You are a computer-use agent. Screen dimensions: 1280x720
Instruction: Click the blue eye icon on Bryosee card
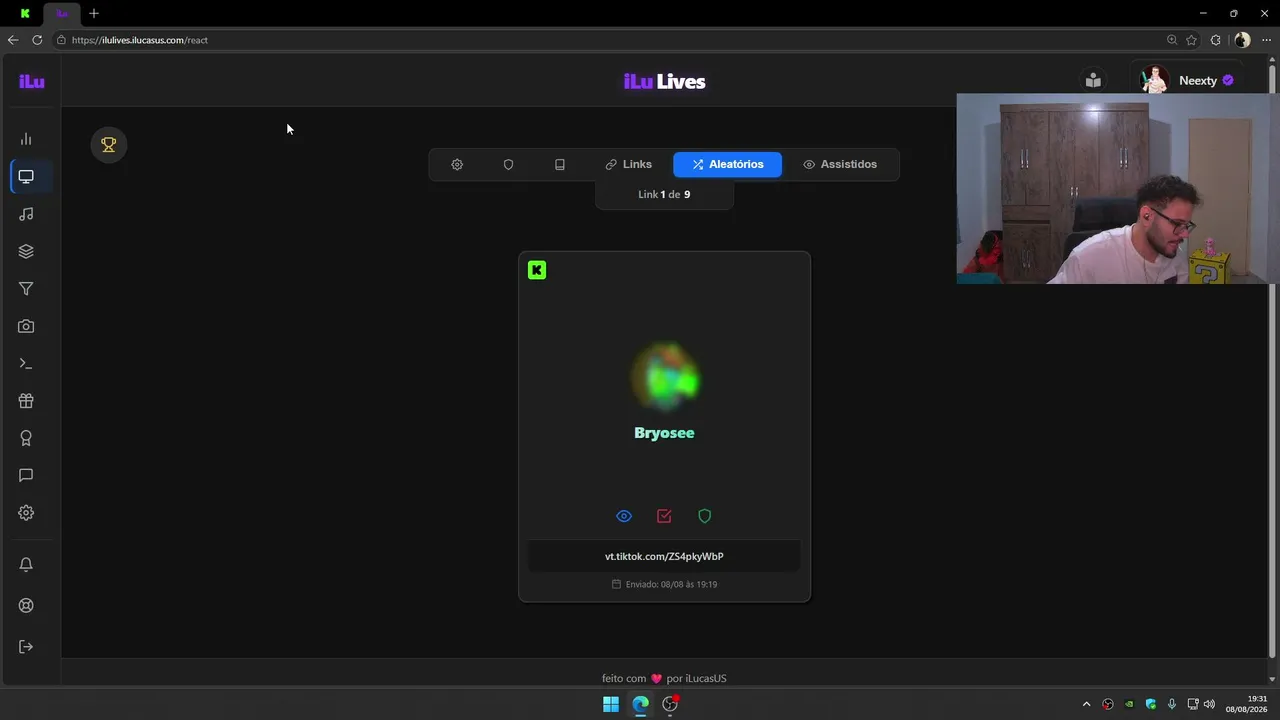click(624, 516)
